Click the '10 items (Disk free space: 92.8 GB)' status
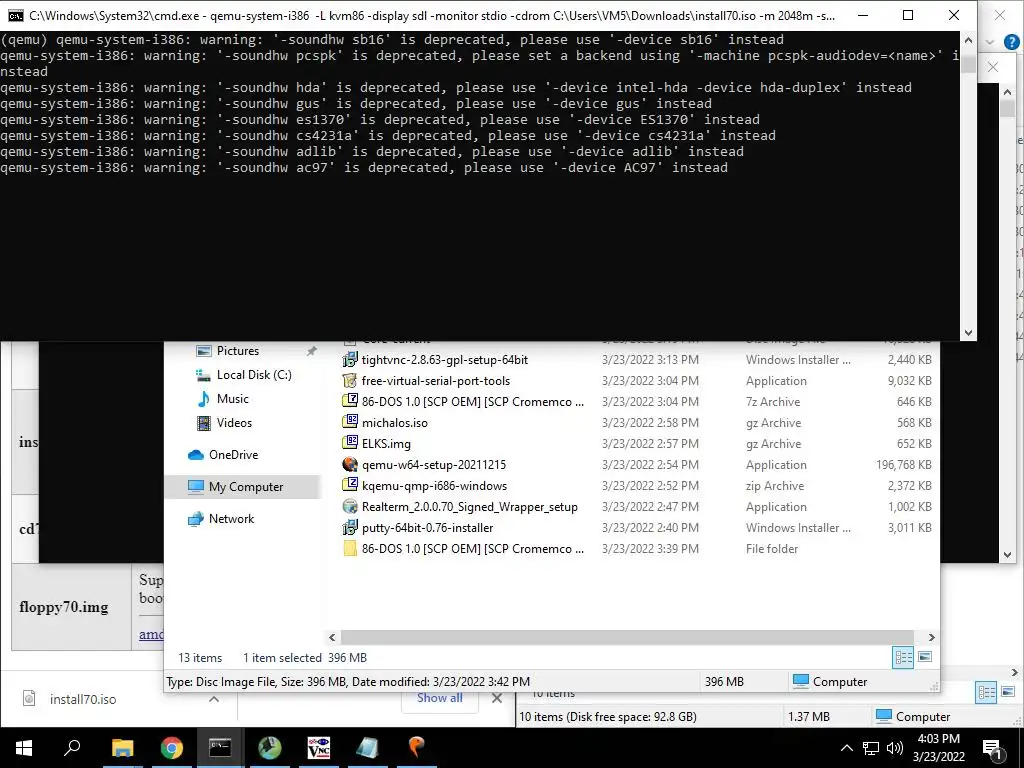This screenshot has height=768, width=1024. click(x=607, y=716)
